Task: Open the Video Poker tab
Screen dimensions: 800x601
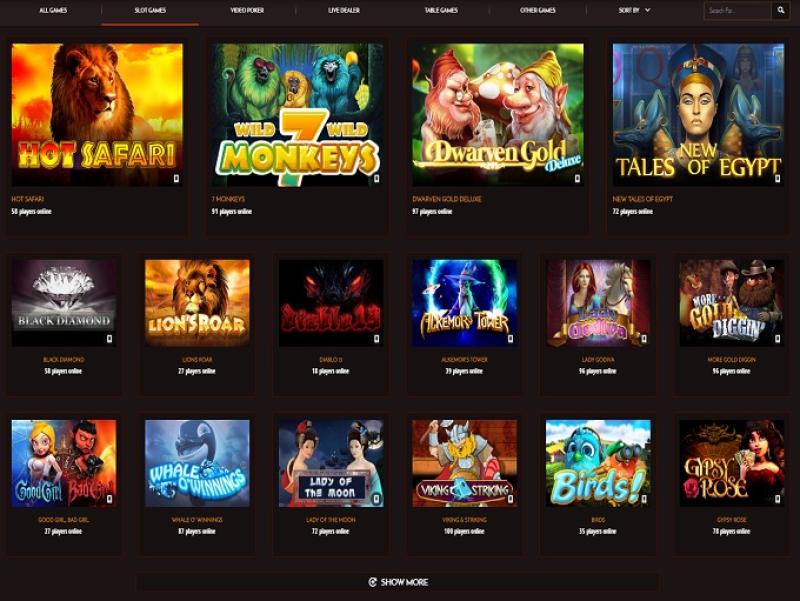Action: (247, 10)
